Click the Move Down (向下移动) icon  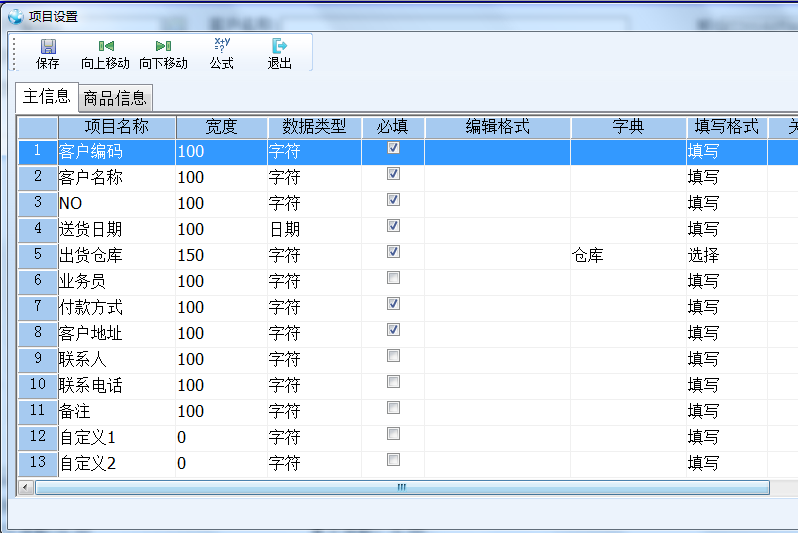coord(163,53)
